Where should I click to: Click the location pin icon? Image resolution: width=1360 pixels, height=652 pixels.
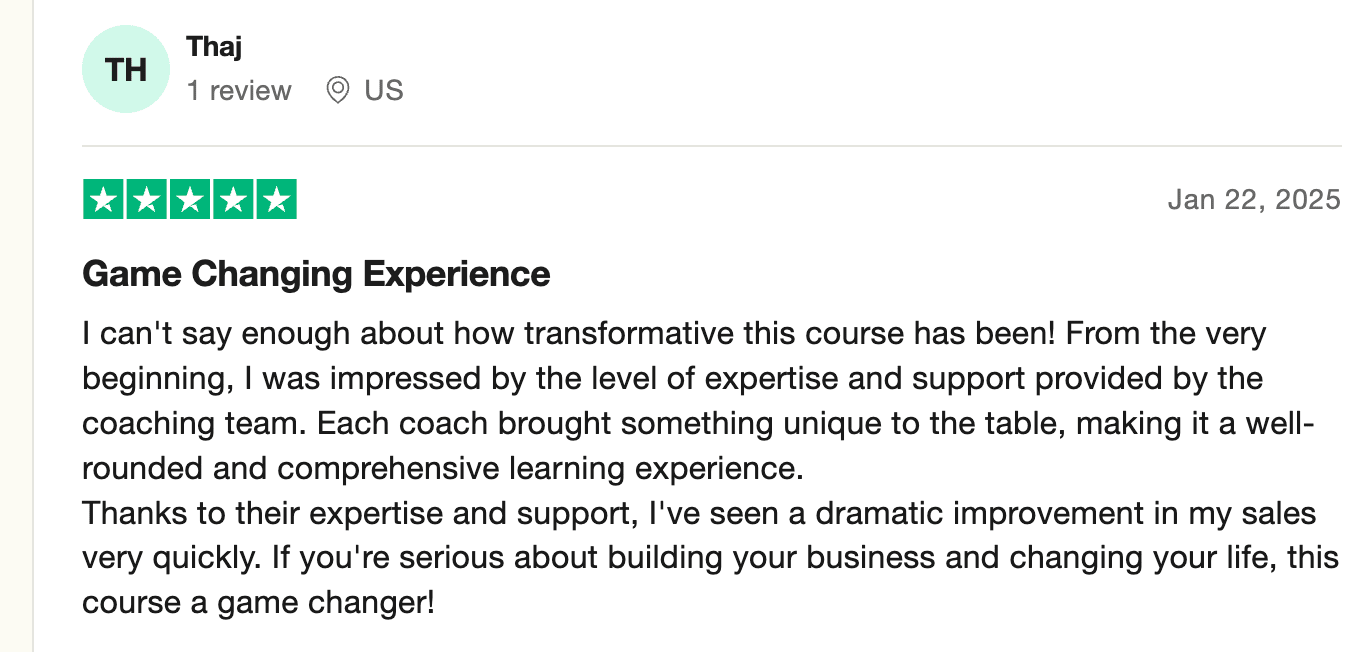pyautogui.click(x=338, y=91)
